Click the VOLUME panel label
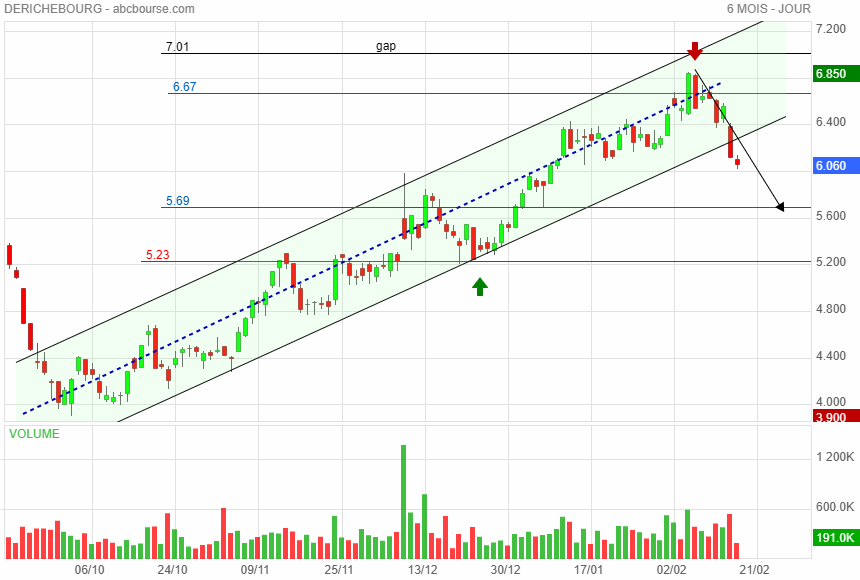The width and height of the screenshot is (860, 580). click(x=34, y=434)
